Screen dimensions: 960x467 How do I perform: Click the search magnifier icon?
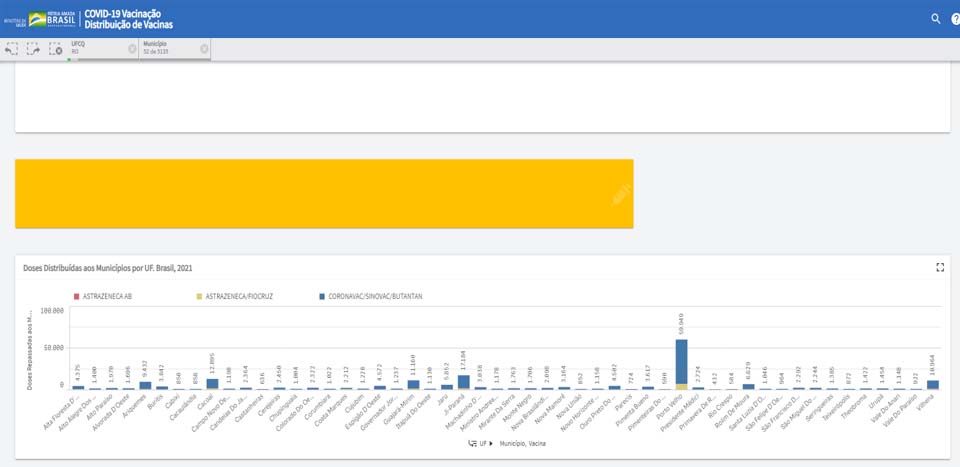[936, 19]
